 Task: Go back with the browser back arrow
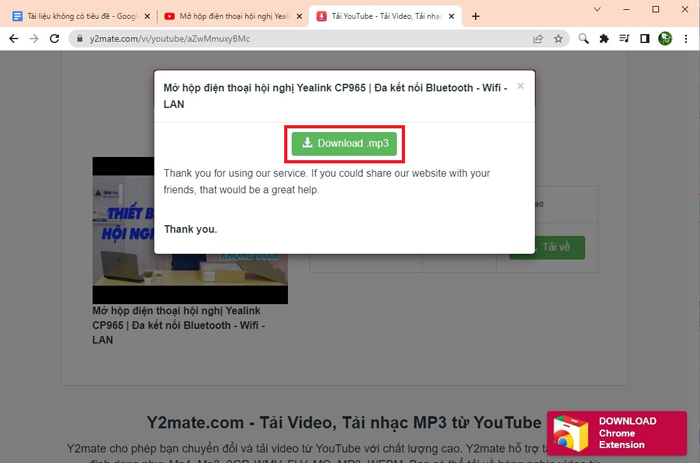pyautogui.click(x=14, y=39)
